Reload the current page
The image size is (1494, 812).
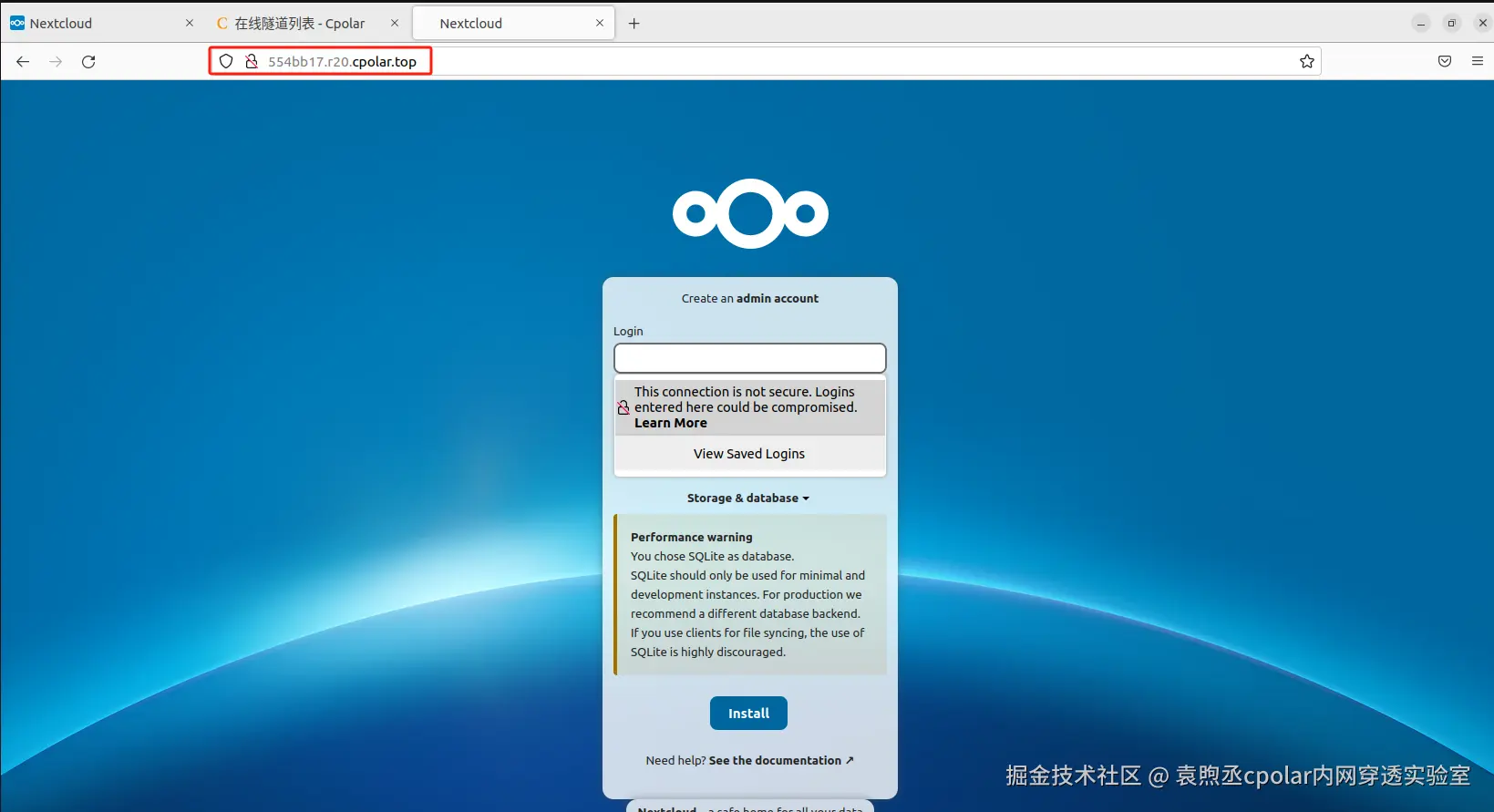click(88, 61)
